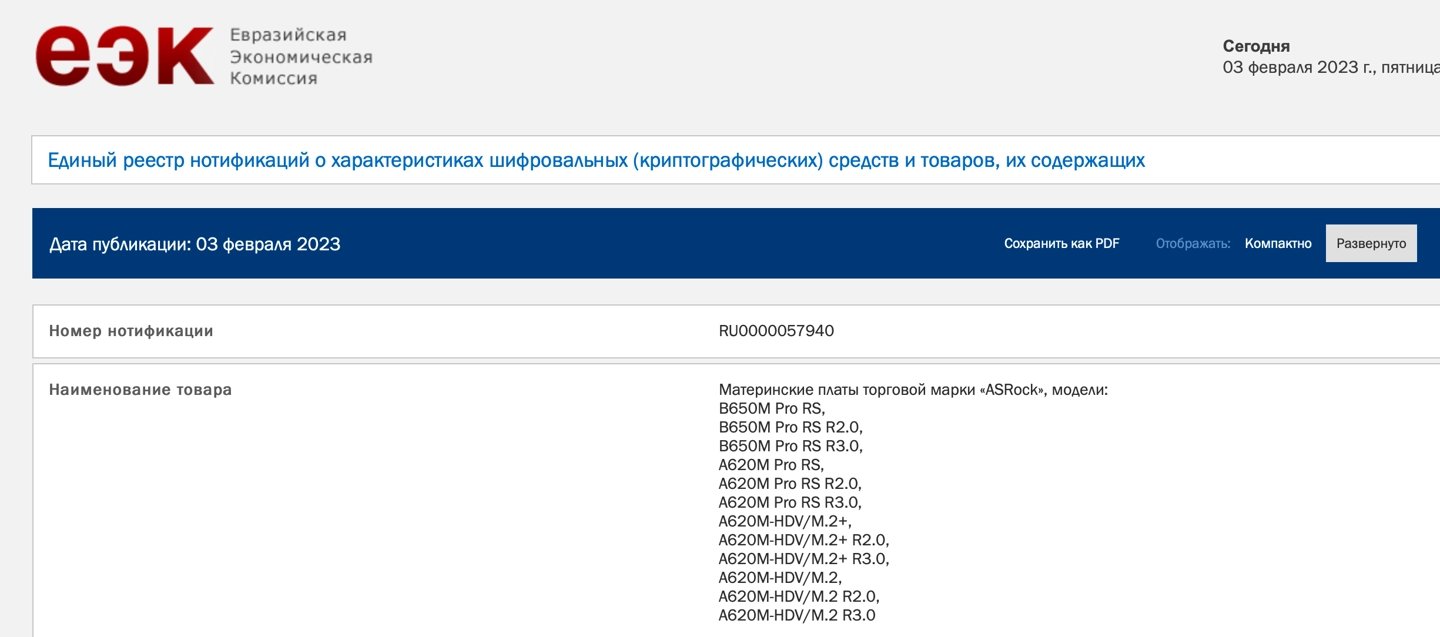Click the A620M Pro RS R2.0 entry

click(790, 483)
